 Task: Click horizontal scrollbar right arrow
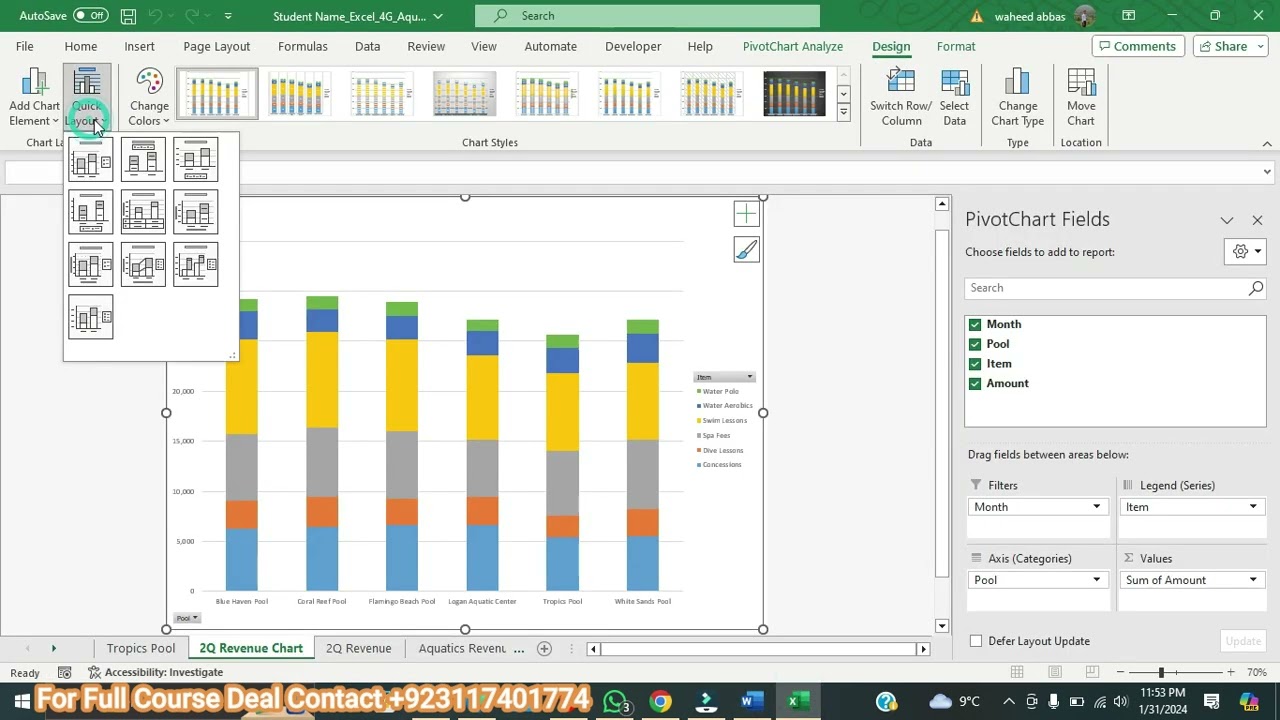coord(923,649)
